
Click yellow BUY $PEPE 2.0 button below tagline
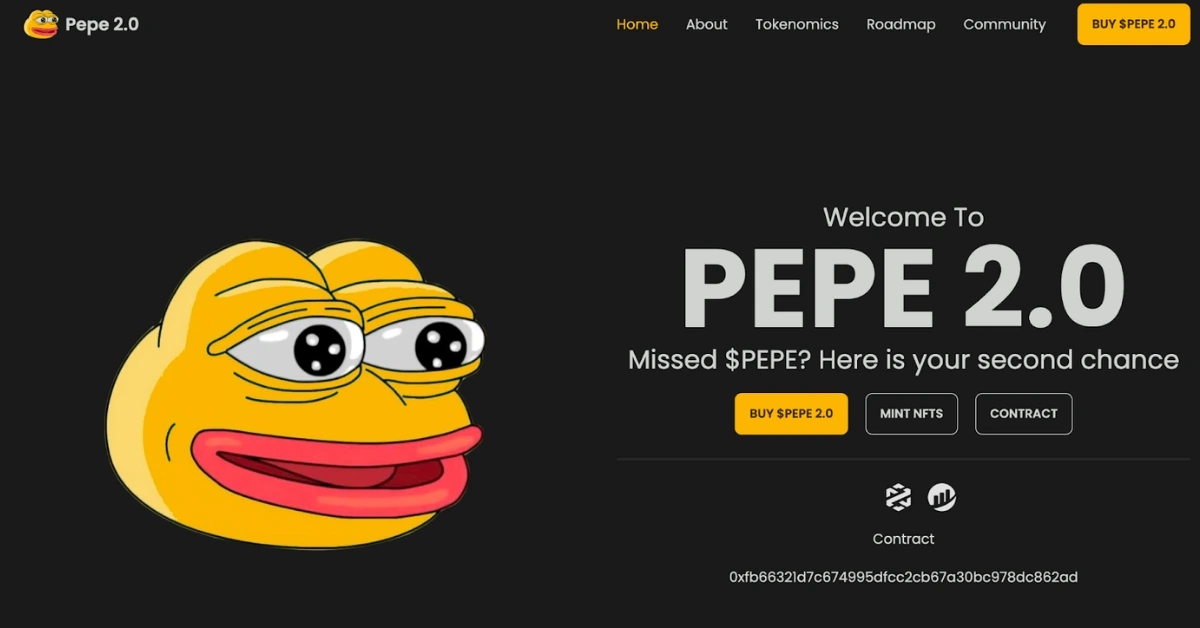(x=791, y=413)
